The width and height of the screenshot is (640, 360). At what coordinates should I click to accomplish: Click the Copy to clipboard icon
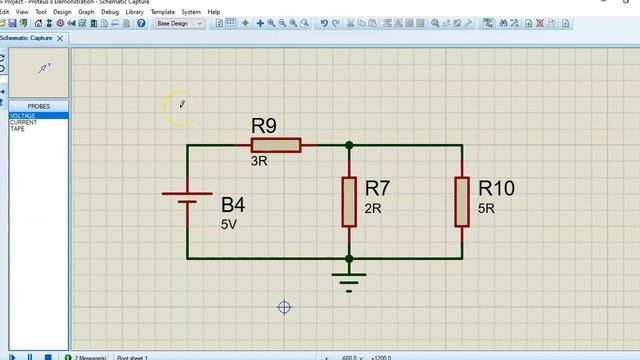(x=361, y=23)
